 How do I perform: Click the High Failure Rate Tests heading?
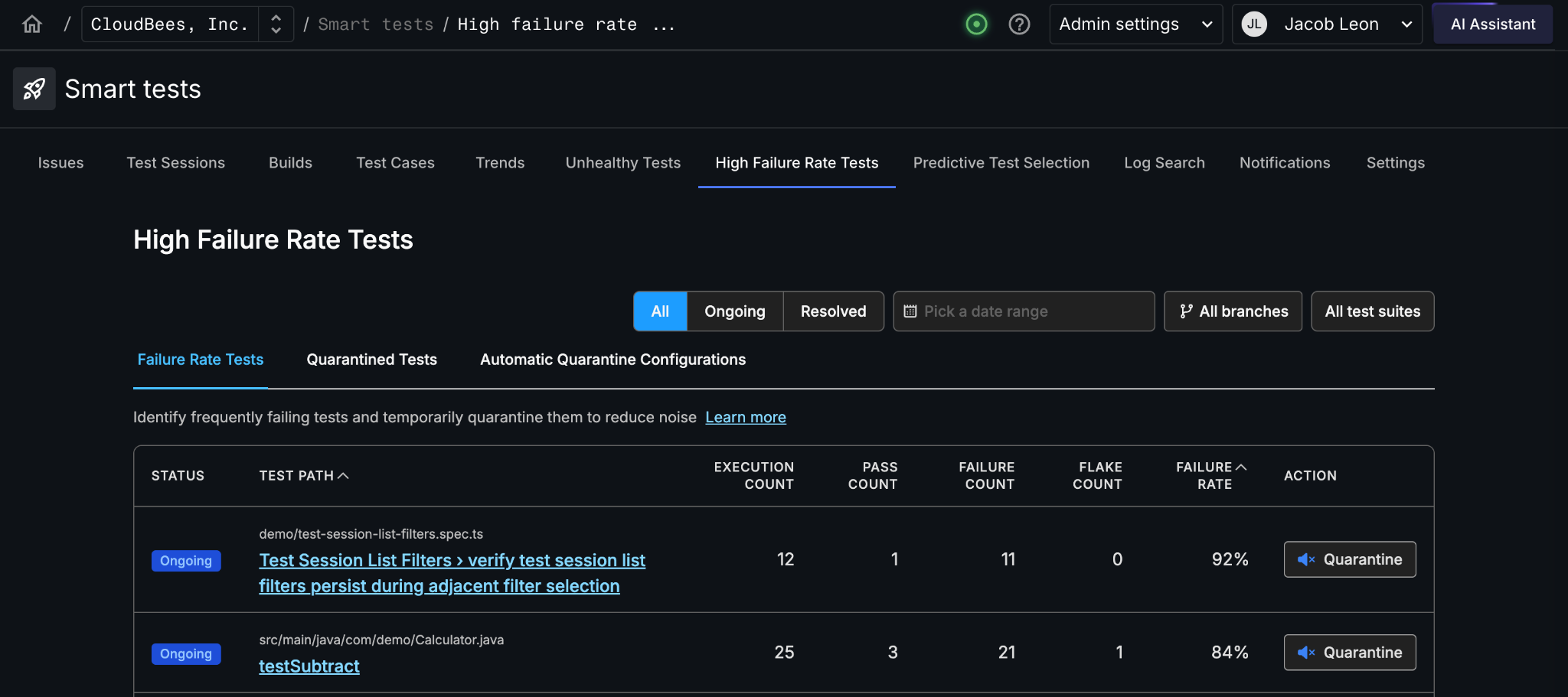click(x=273, y=239)
